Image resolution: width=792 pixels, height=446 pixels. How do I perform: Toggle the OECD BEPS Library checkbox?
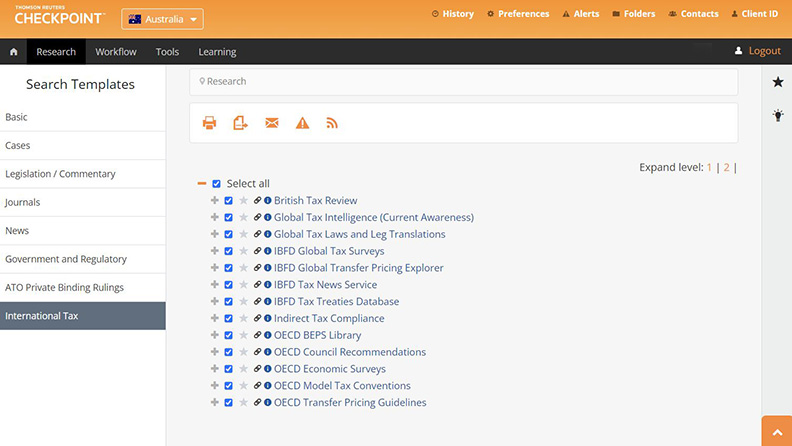pyautogui.click(x=229, y=335)
